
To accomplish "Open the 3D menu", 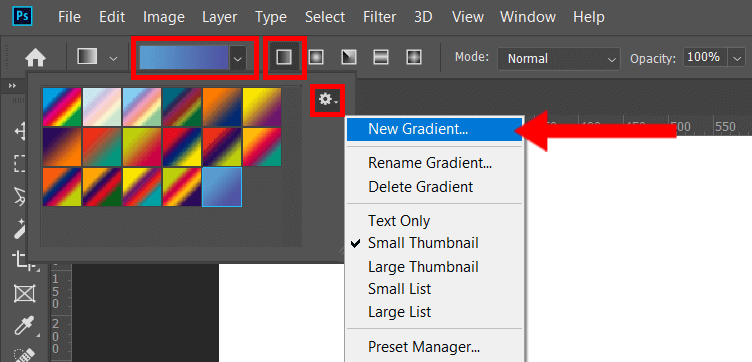I will tap(424, 18).
